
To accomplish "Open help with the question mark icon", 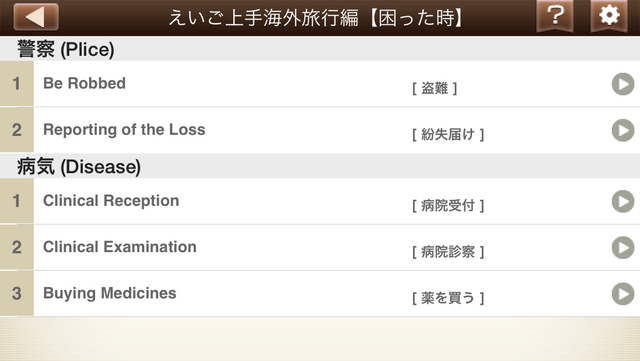I will (x=555, y=16).
